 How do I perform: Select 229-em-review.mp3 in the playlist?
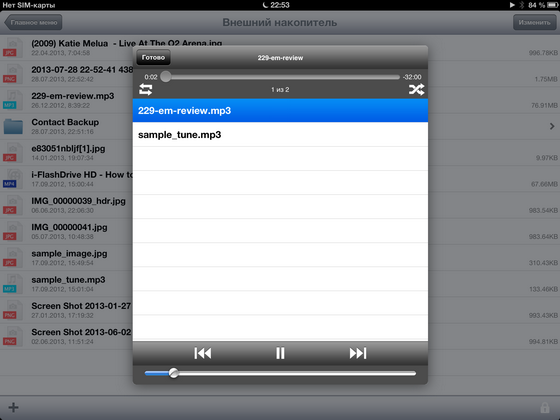point(280,110)
